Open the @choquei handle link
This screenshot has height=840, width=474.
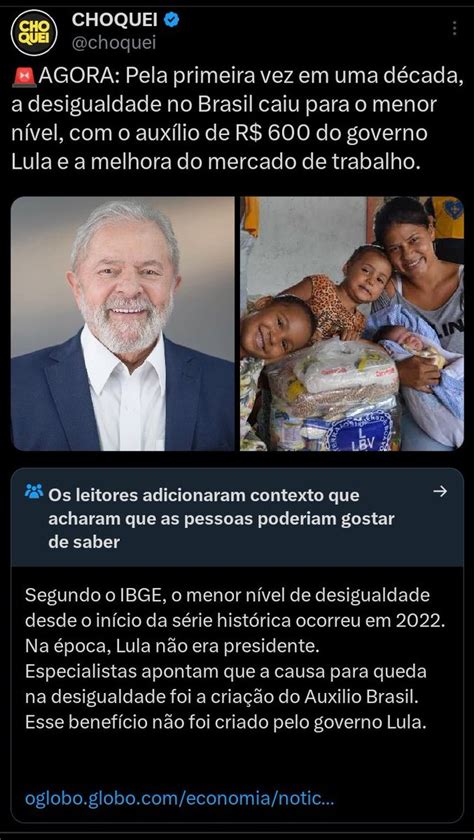coord(114,44)
